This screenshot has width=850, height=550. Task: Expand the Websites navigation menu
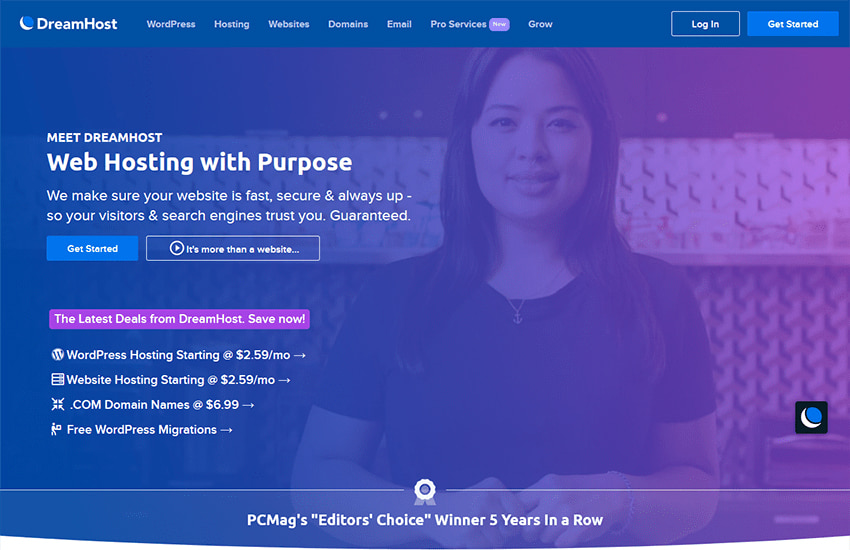pos(288,24)
